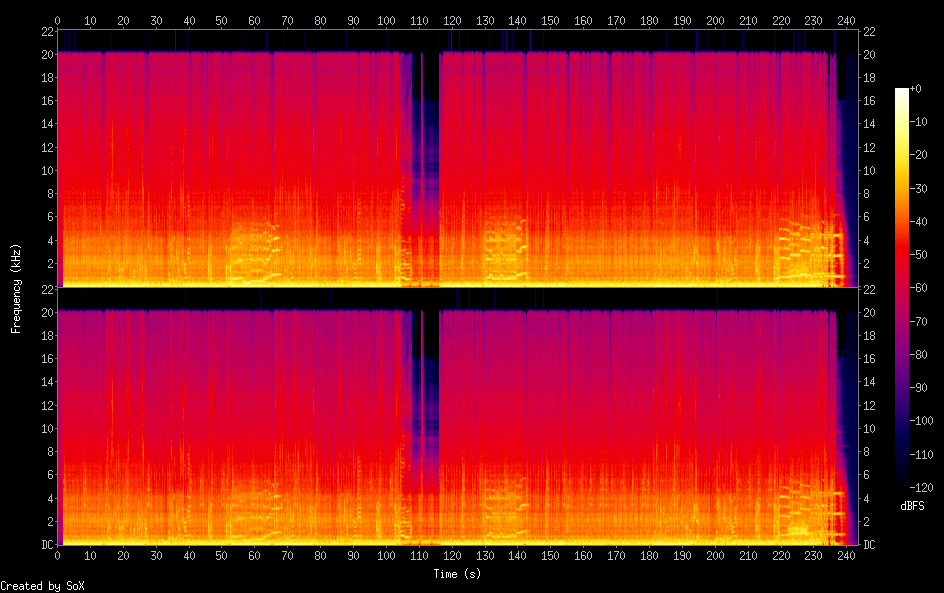Click the 50 tick on the top time axis
This screenshot has height=593, width=944.
(221, 20)
